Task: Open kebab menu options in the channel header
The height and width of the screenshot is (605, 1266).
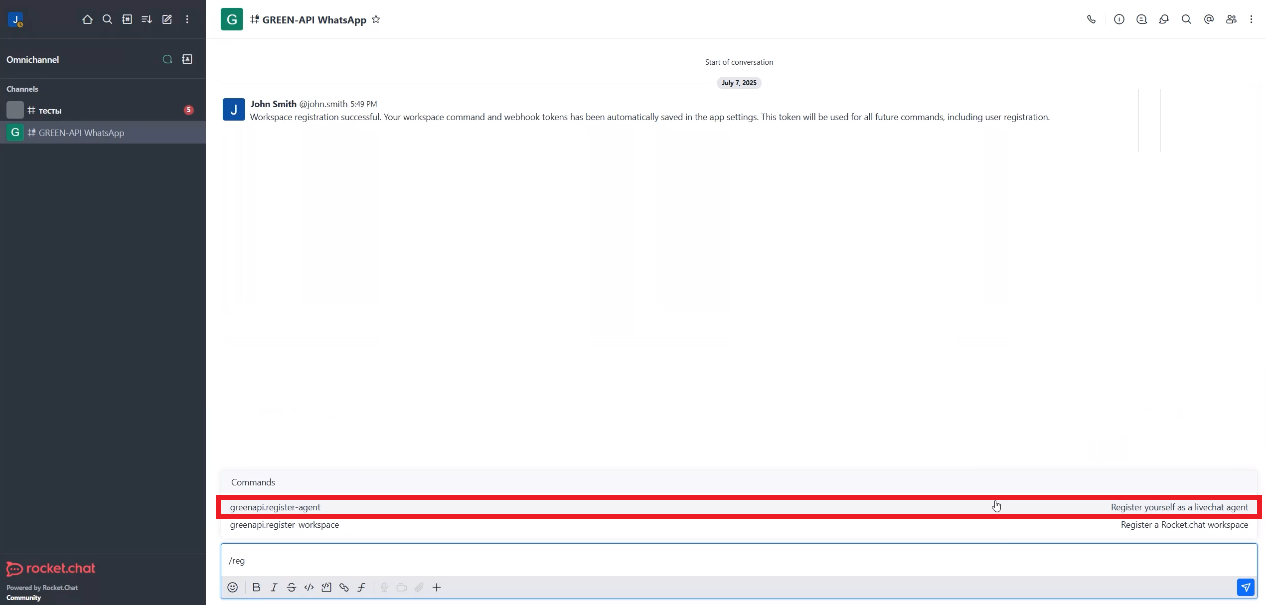Action: (1251, 19)
